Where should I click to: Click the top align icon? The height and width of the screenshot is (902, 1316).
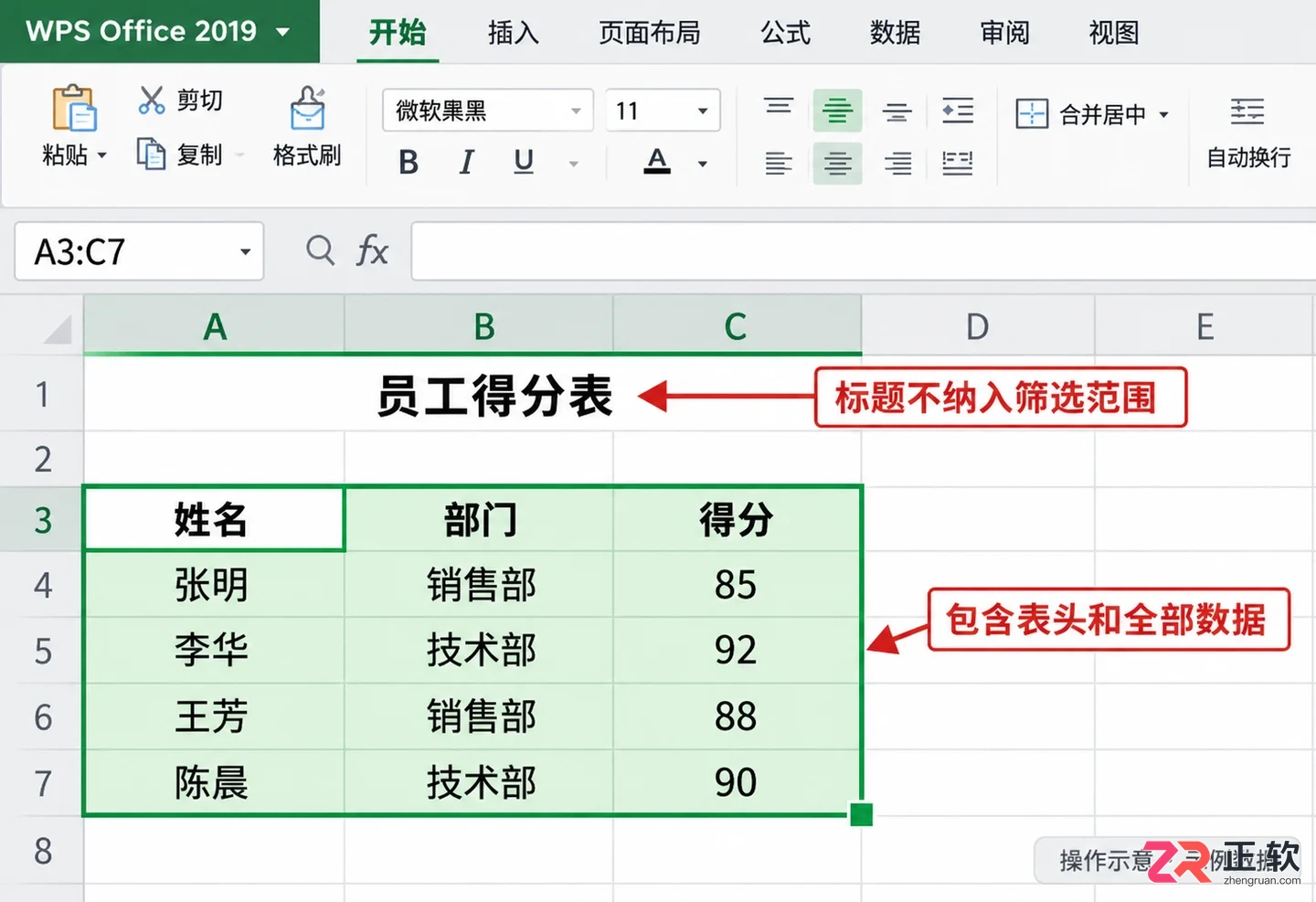pyautogui.click(x=779, y=107)
